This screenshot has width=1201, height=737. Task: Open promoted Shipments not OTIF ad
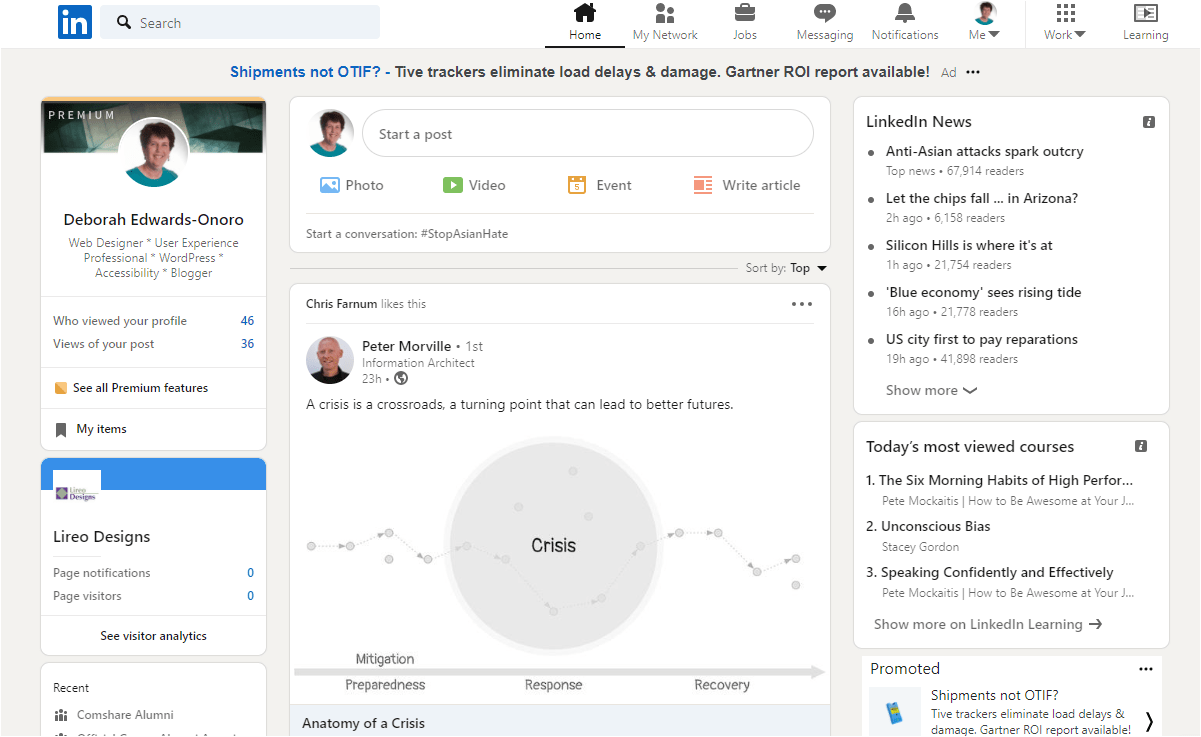click(x=995, y=695)
